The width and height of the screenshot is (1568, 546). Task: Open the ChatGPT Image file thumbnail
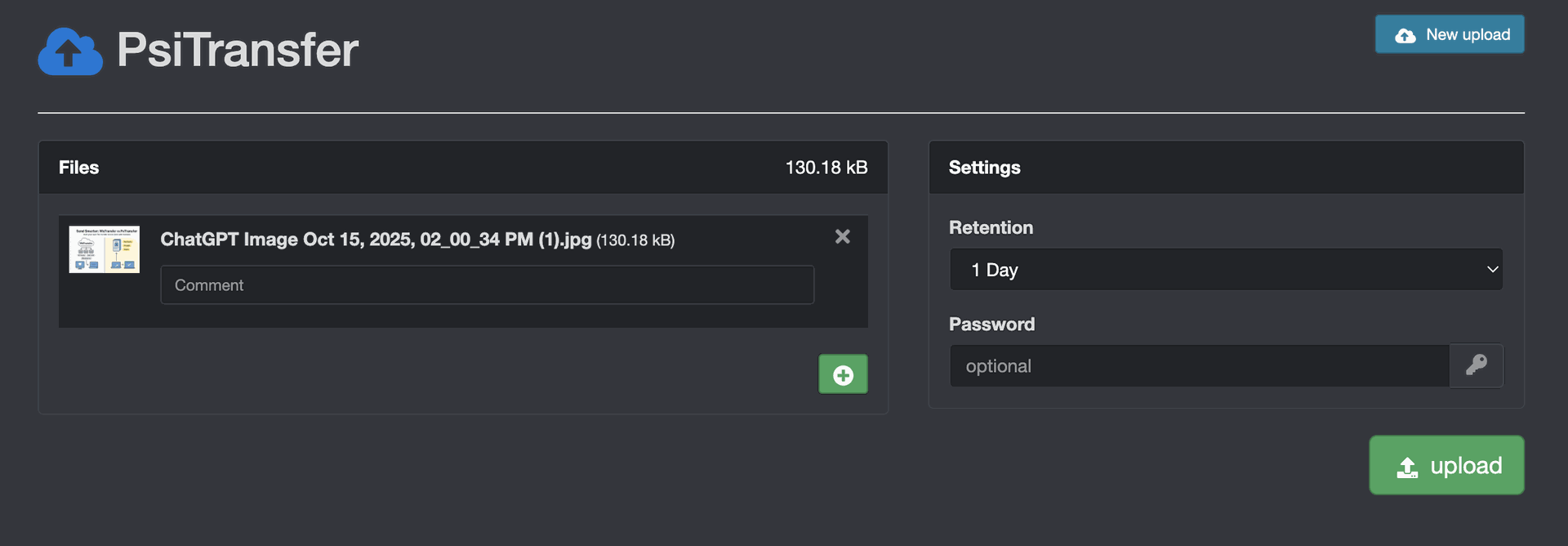(x=105, y=249)
